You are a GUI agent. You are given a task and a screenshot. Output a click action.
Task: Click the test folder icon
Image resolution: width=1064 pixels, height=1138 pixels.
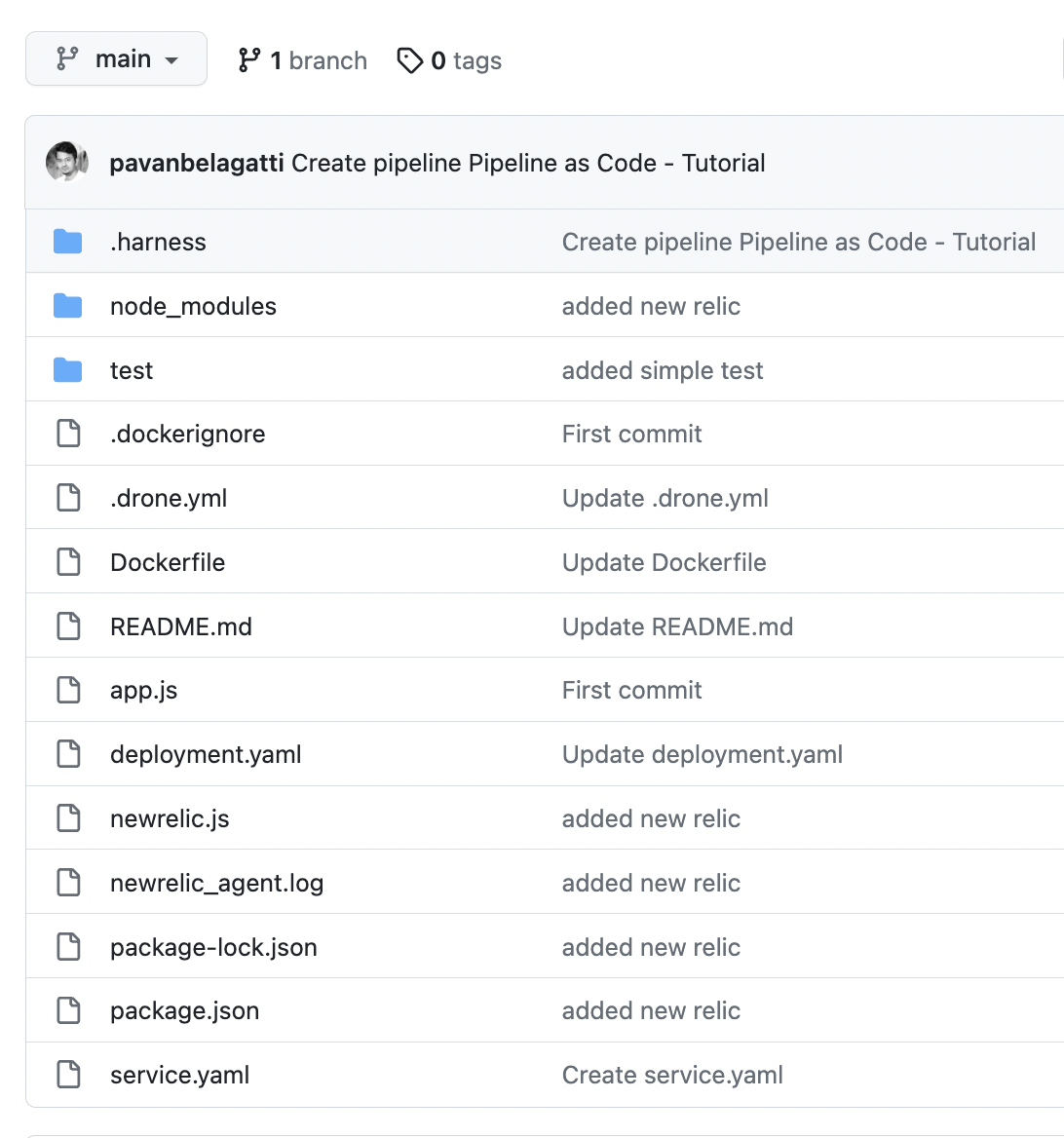(67, 369)
